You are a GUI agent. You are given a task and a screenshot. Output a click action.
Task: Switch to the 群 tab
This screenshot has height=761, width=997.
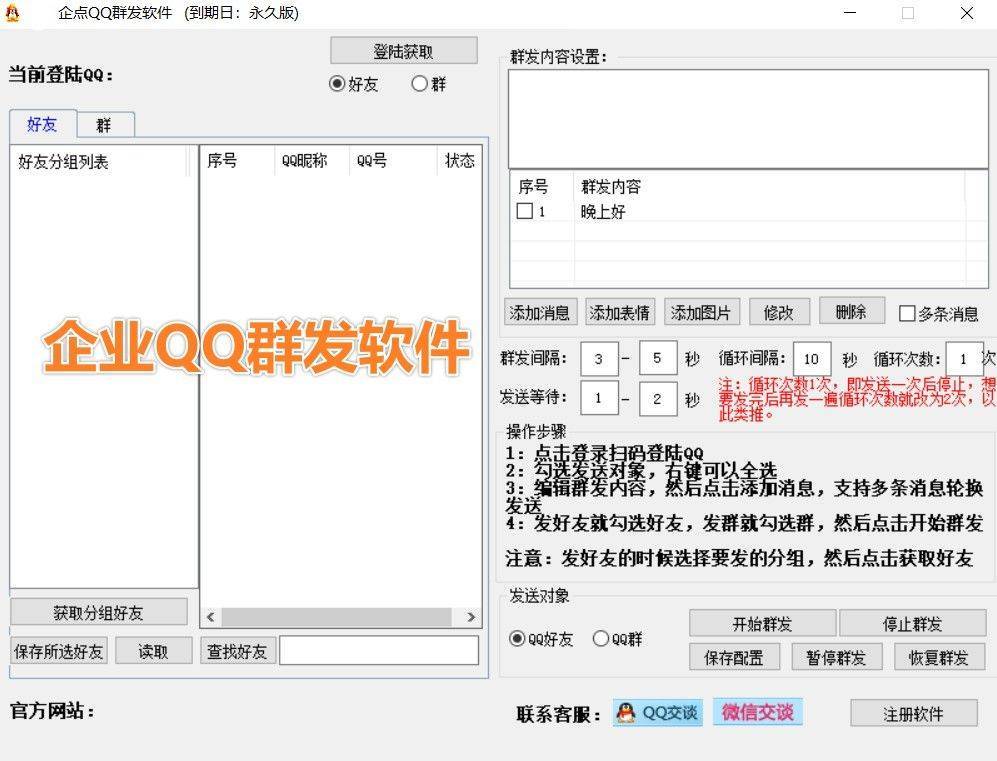tap(103, 124)
